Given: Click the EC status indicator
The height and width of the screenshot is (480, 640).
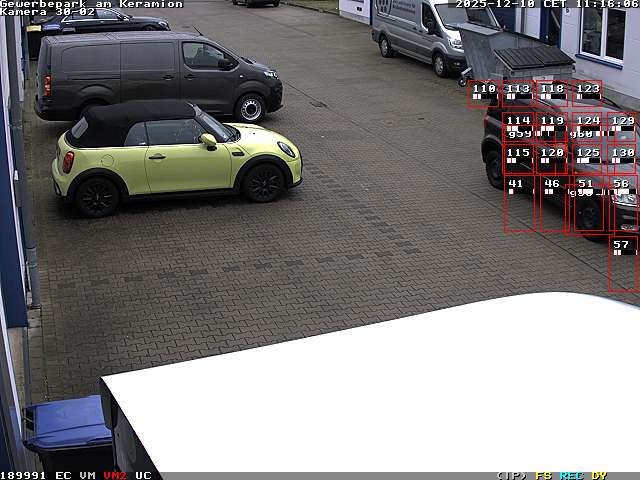Looking at the screenshot, I should tap(63, 475).
